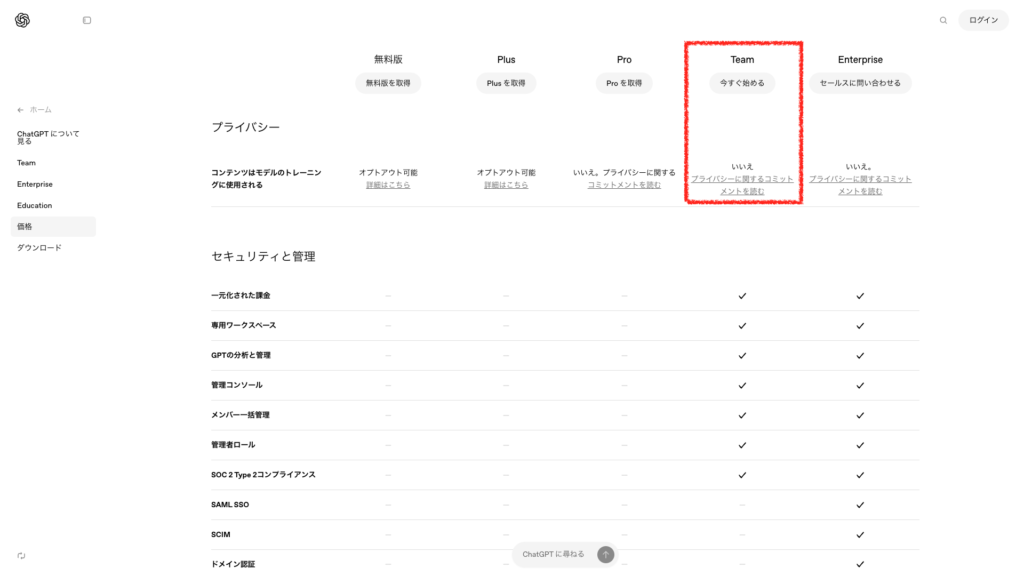Open Enterprise privacy commitment link
Image resolution: width=1024 pixels, height=576 pixels.
click(x=860, y=185)
